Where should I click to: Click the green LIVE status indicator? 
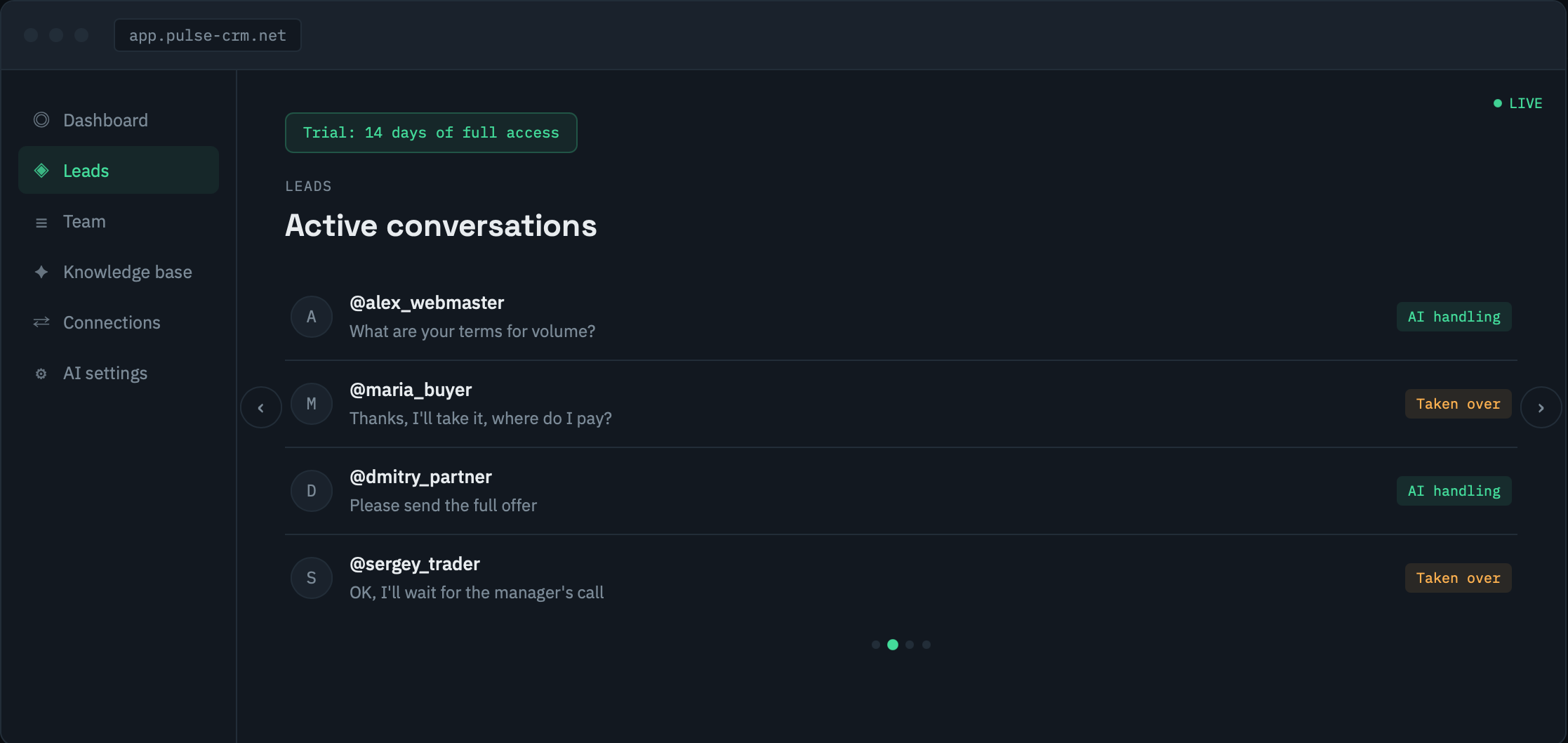coord(1517,103)
